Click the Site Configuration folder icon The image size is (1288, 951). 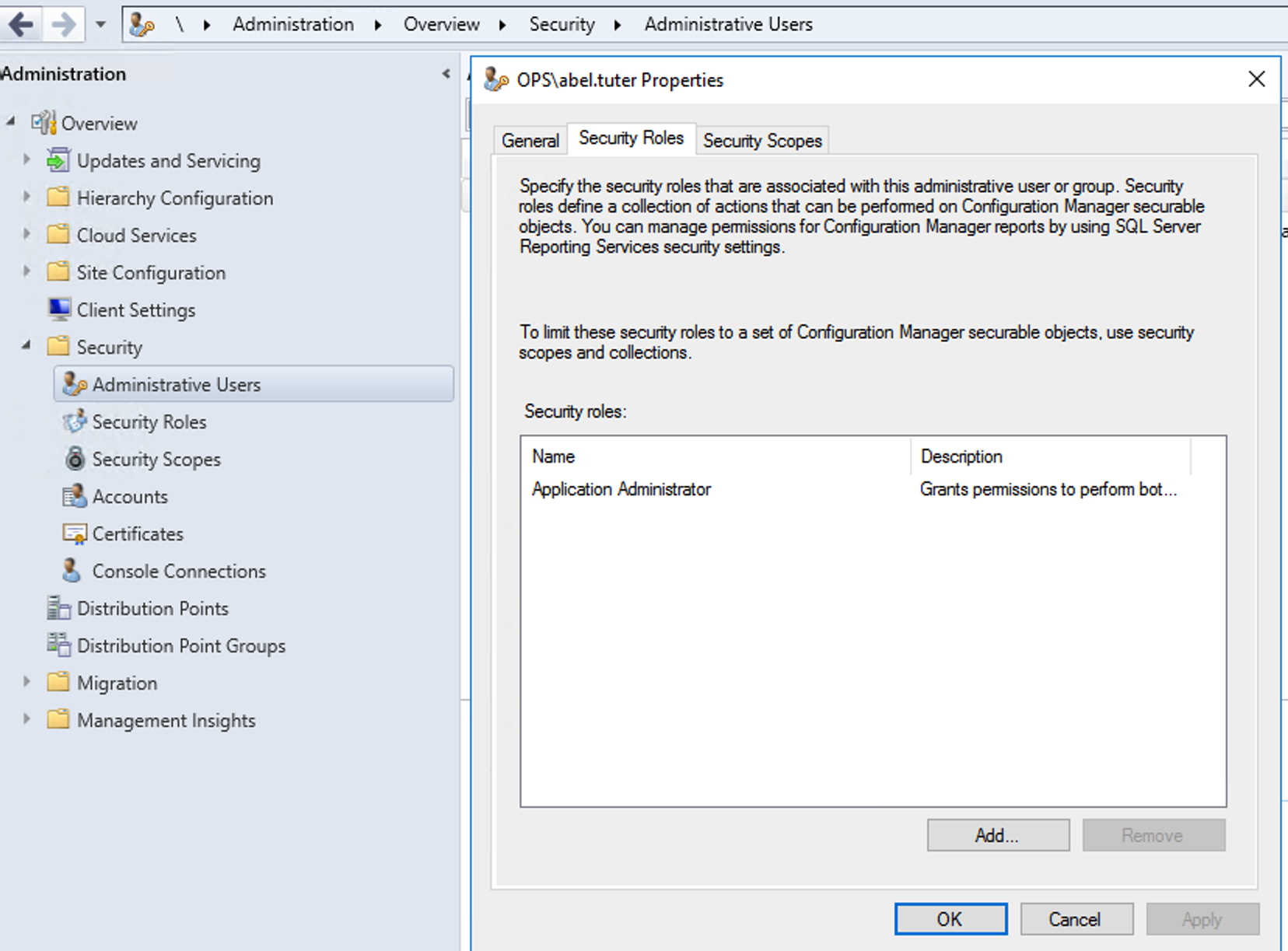58,271
